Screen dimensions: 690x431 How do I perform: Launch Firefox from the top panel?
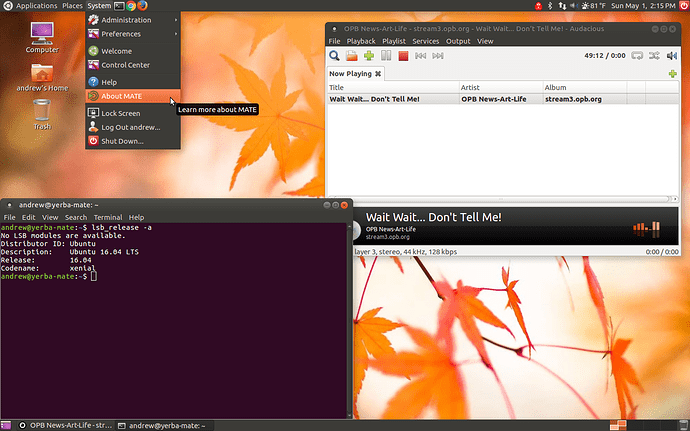point(142,6)
